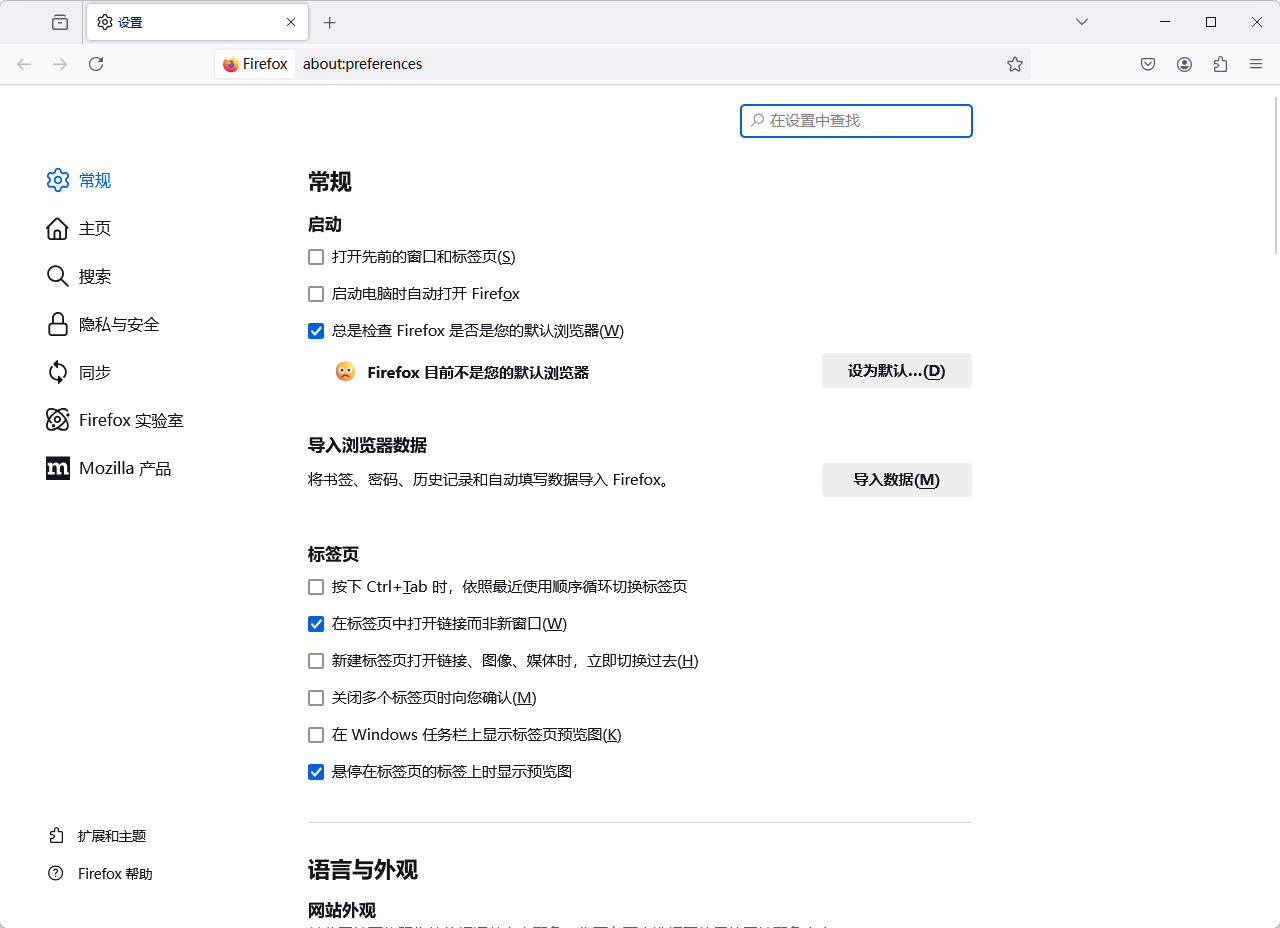Bookmark this page with the star icon
Viewport: 1280px width, 928px height.
click(x=1015, y=64)
